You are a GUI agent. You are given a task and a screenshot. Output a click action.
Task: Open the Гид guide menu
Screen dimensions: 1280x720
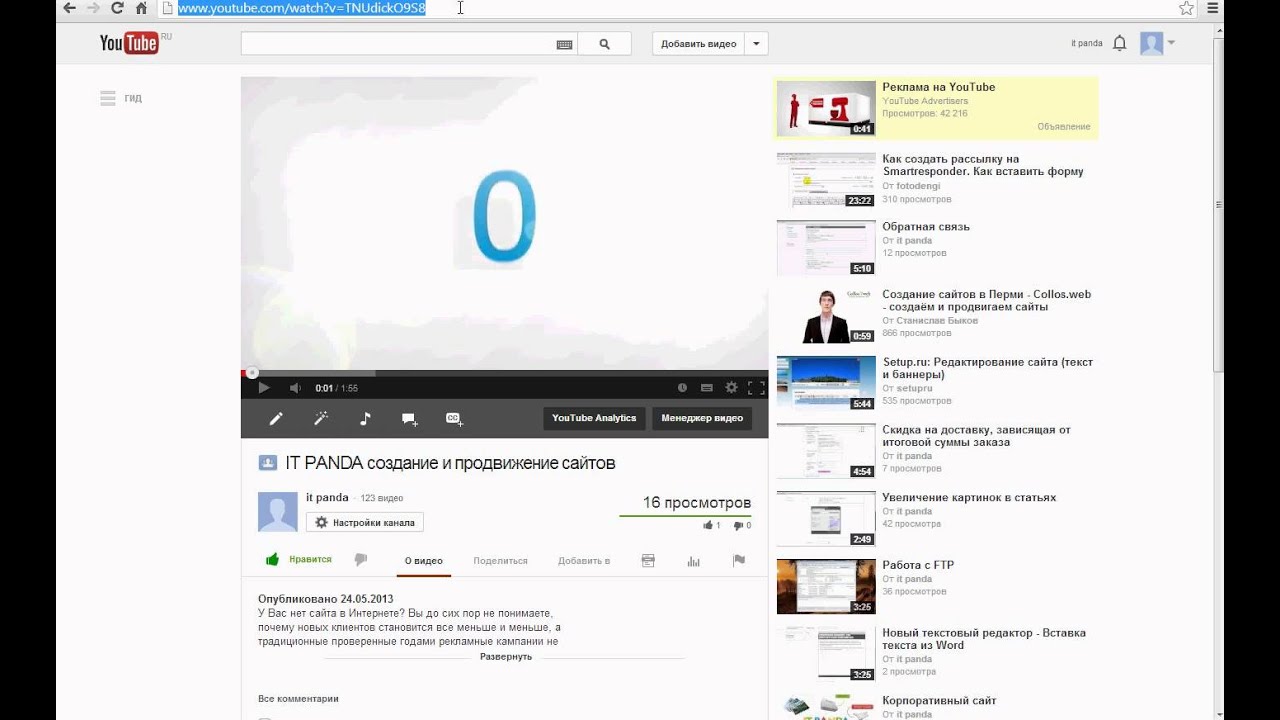121,98
